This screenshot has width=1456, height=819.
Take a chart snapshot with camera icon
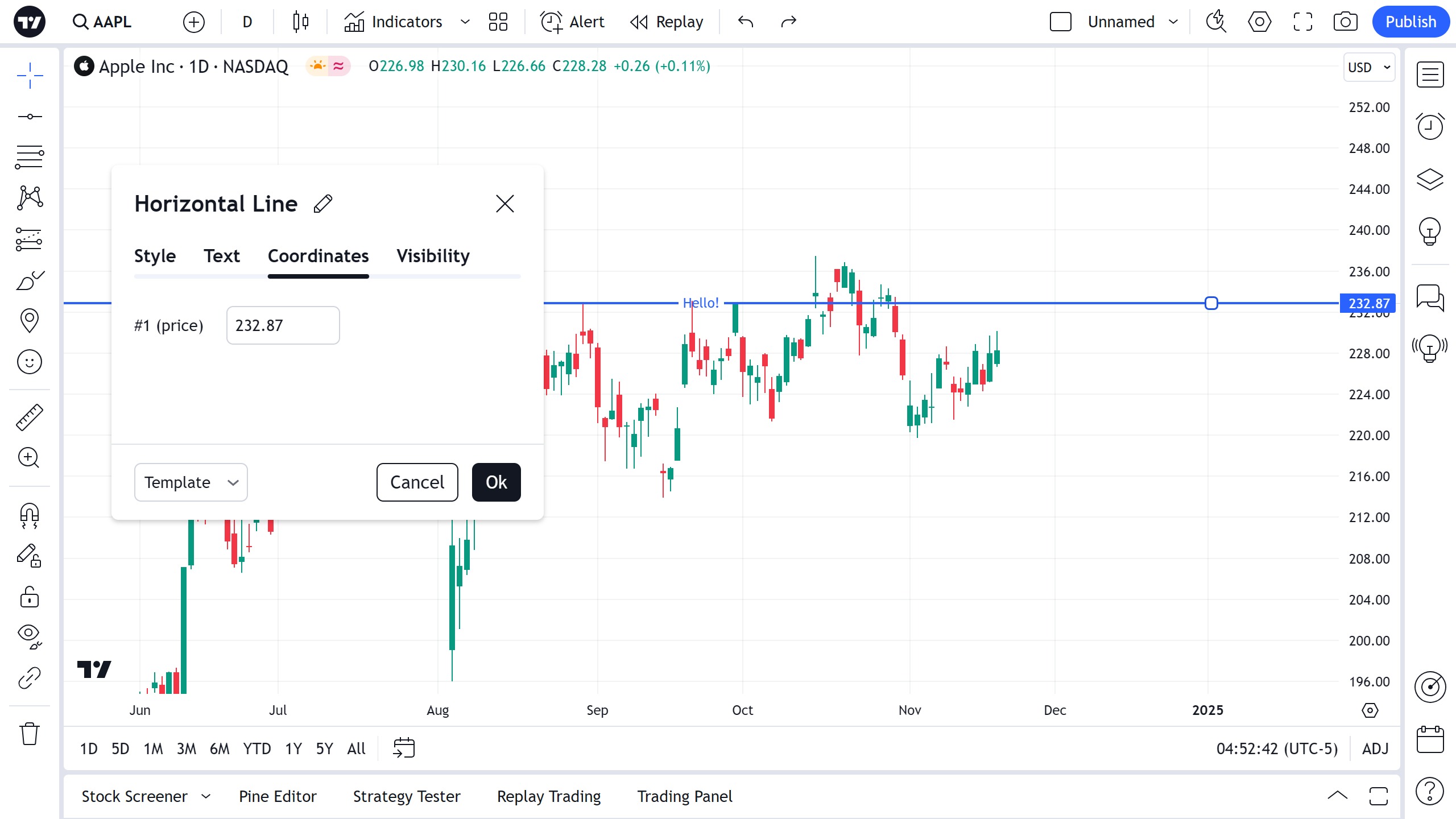[x=1345, y=22]
